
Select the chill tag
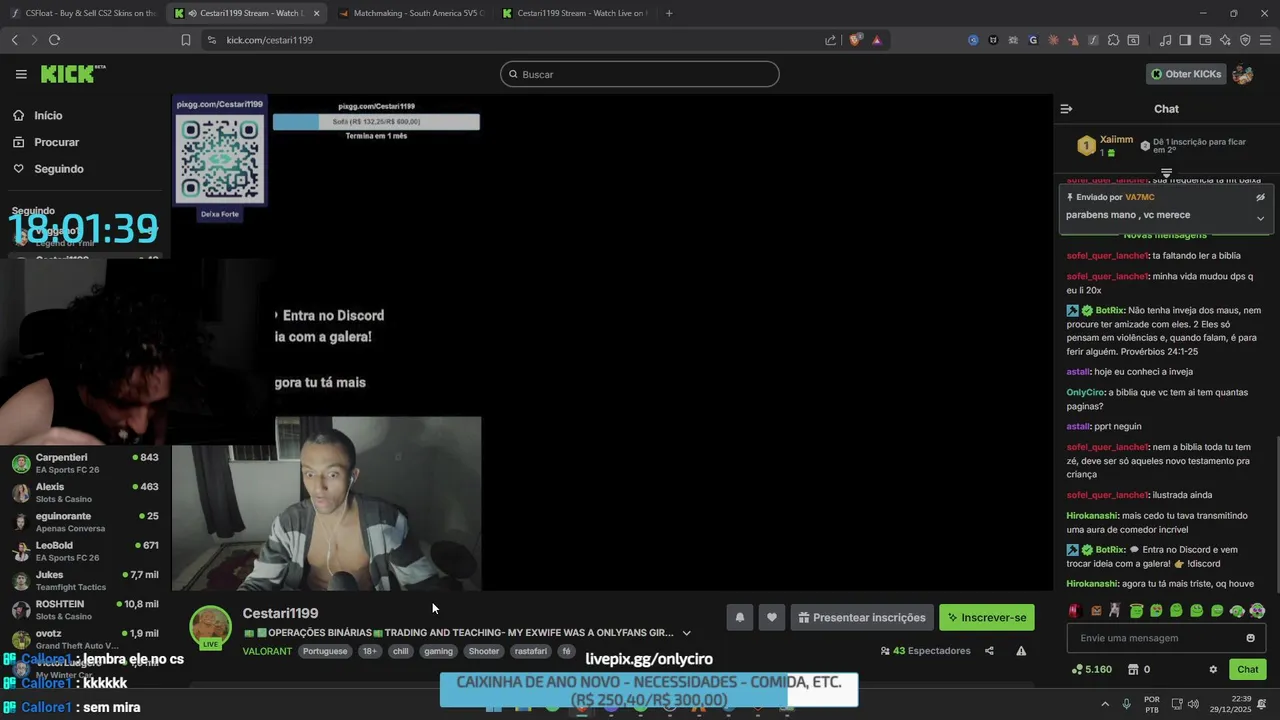tap(401, 651)
